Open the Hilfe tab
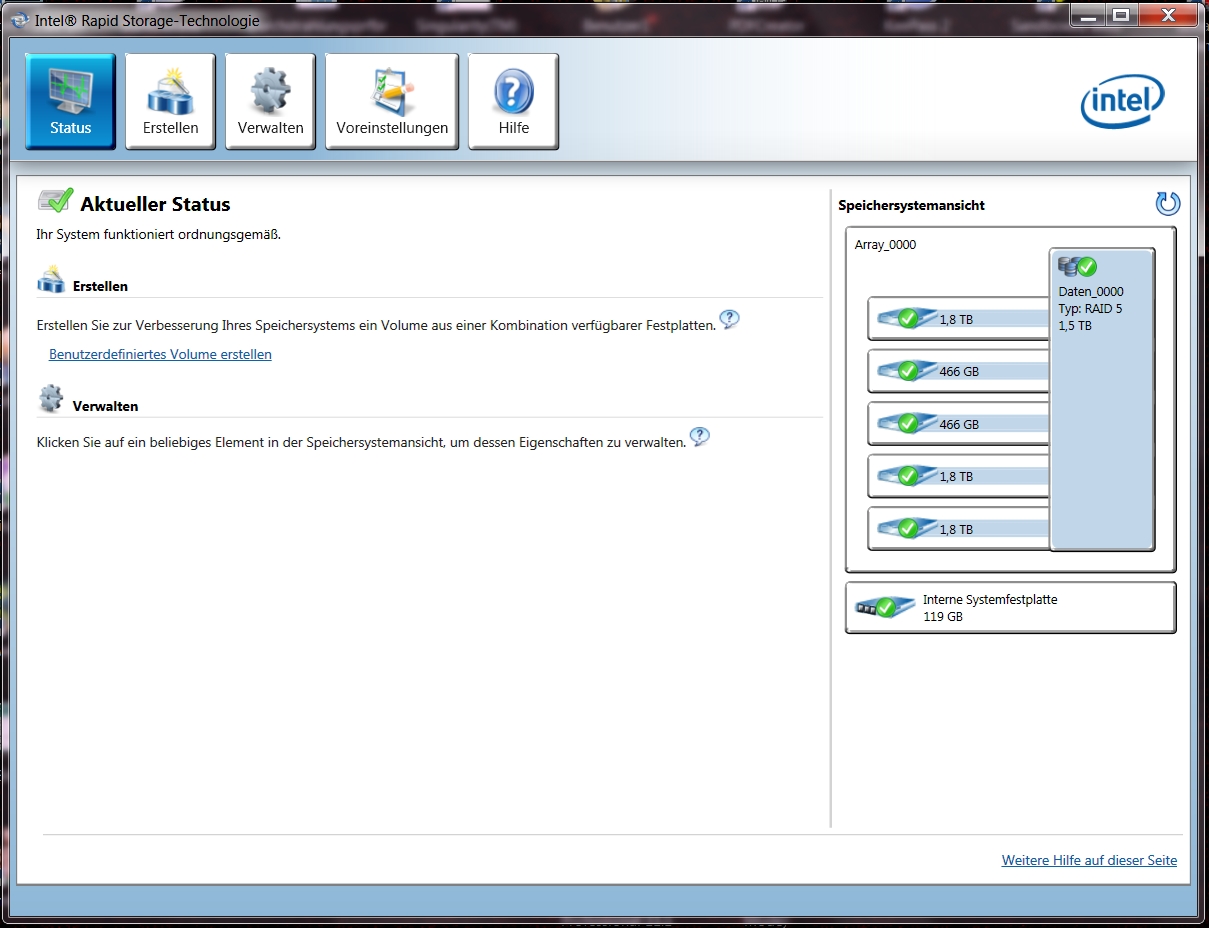Image resolution: width=1209 pixels, height=928 pixels. [x=513, y=101]
